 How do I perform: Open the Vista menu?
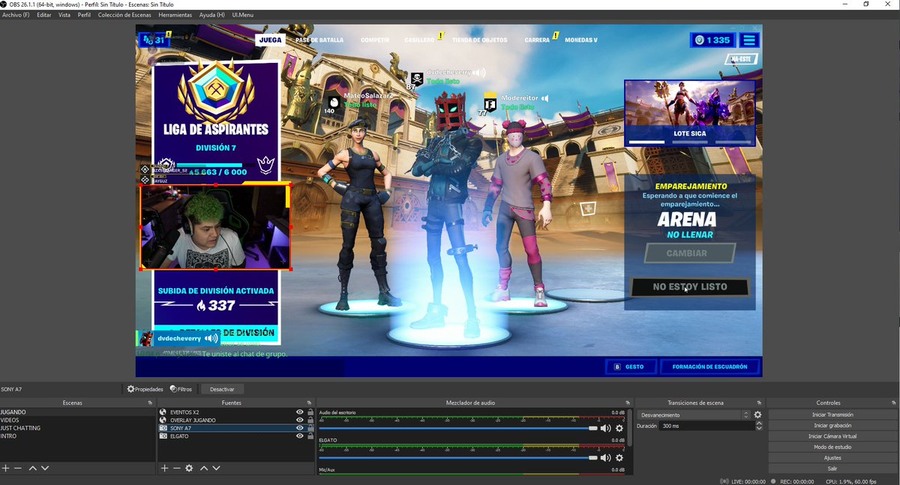(x=64, y=15)
